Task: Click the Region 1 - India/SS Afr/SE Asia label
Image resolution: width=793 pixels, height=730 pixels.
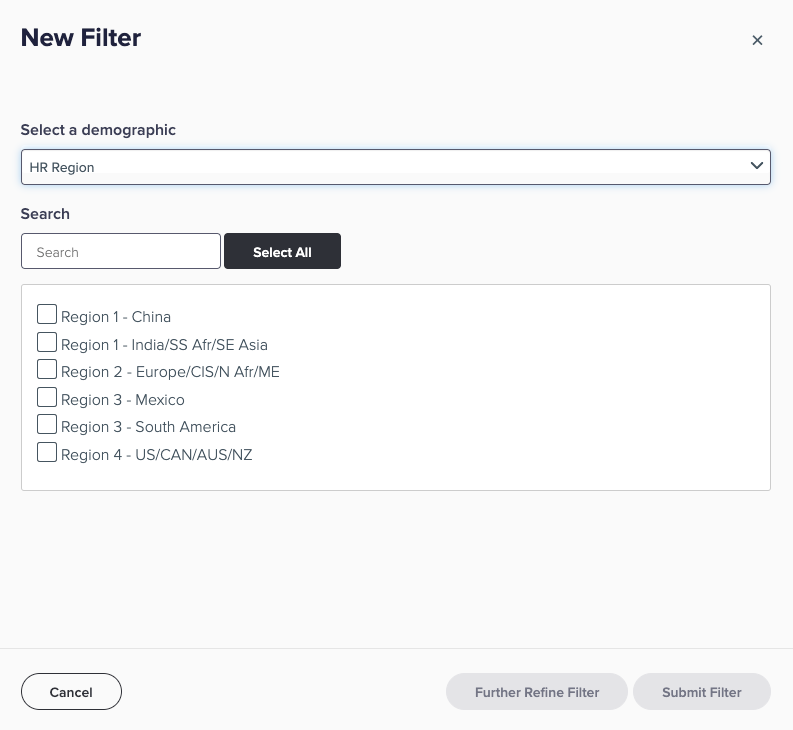Action: click(x=164, y=345)
